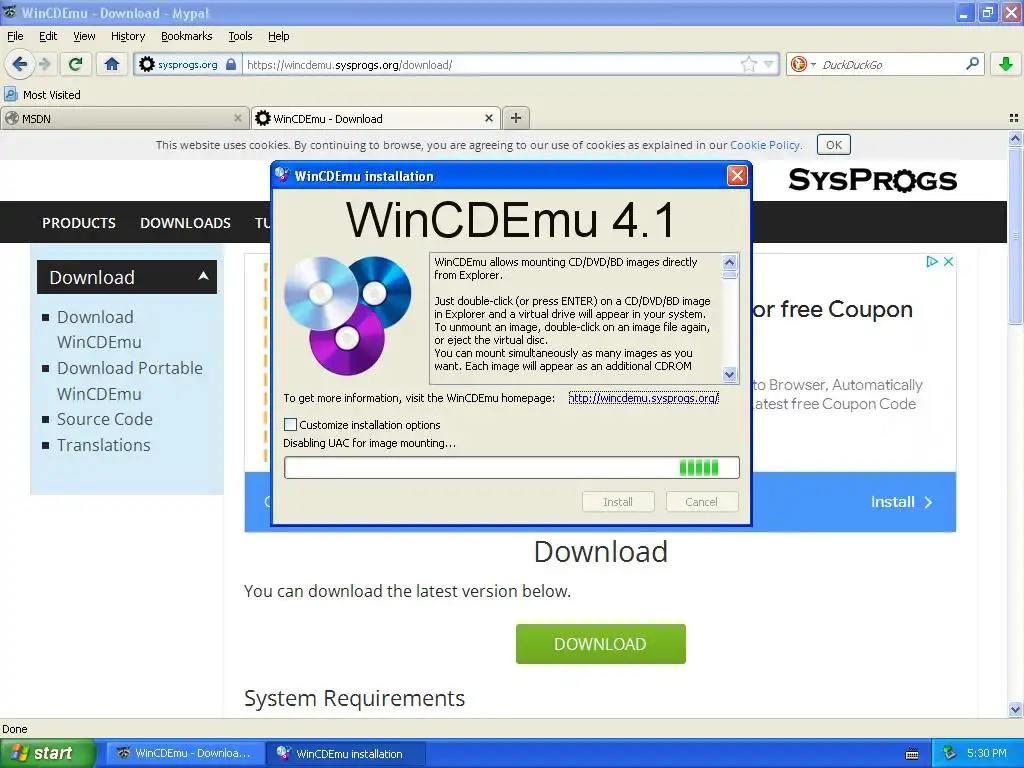Click the green DOWNLOAD button
1024x768 pixels.
click(x=600, y=644)
